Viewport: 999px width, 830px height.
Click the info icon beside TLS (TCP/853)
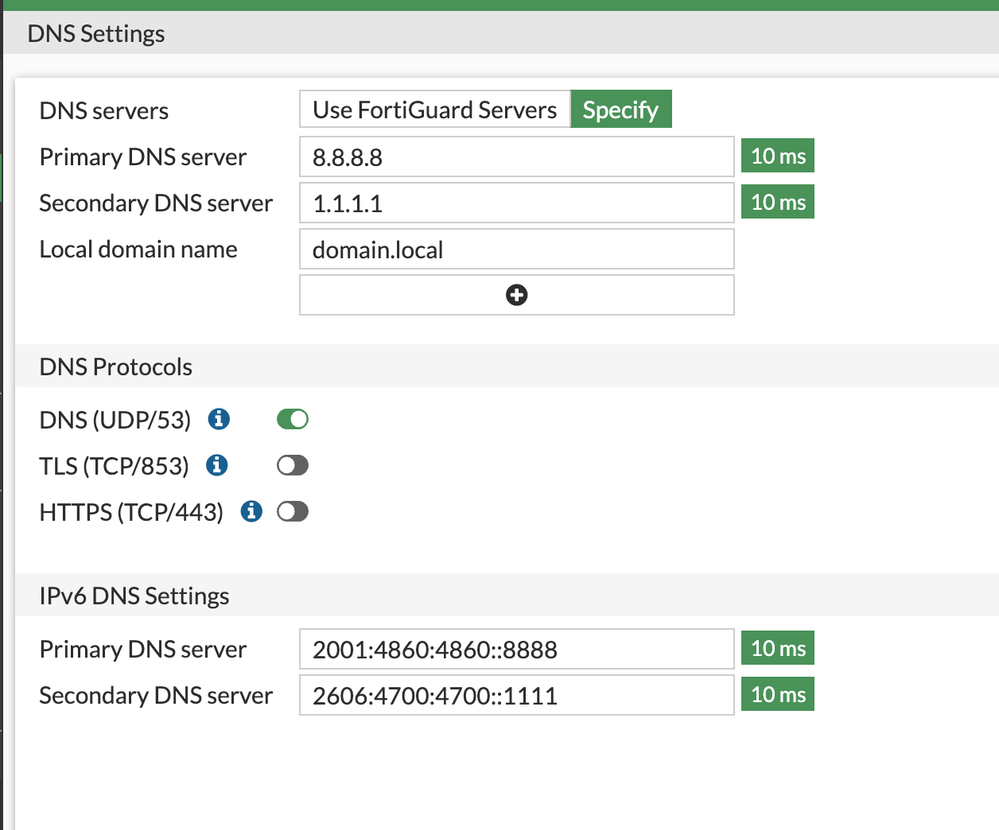click(x=216, y=465)
